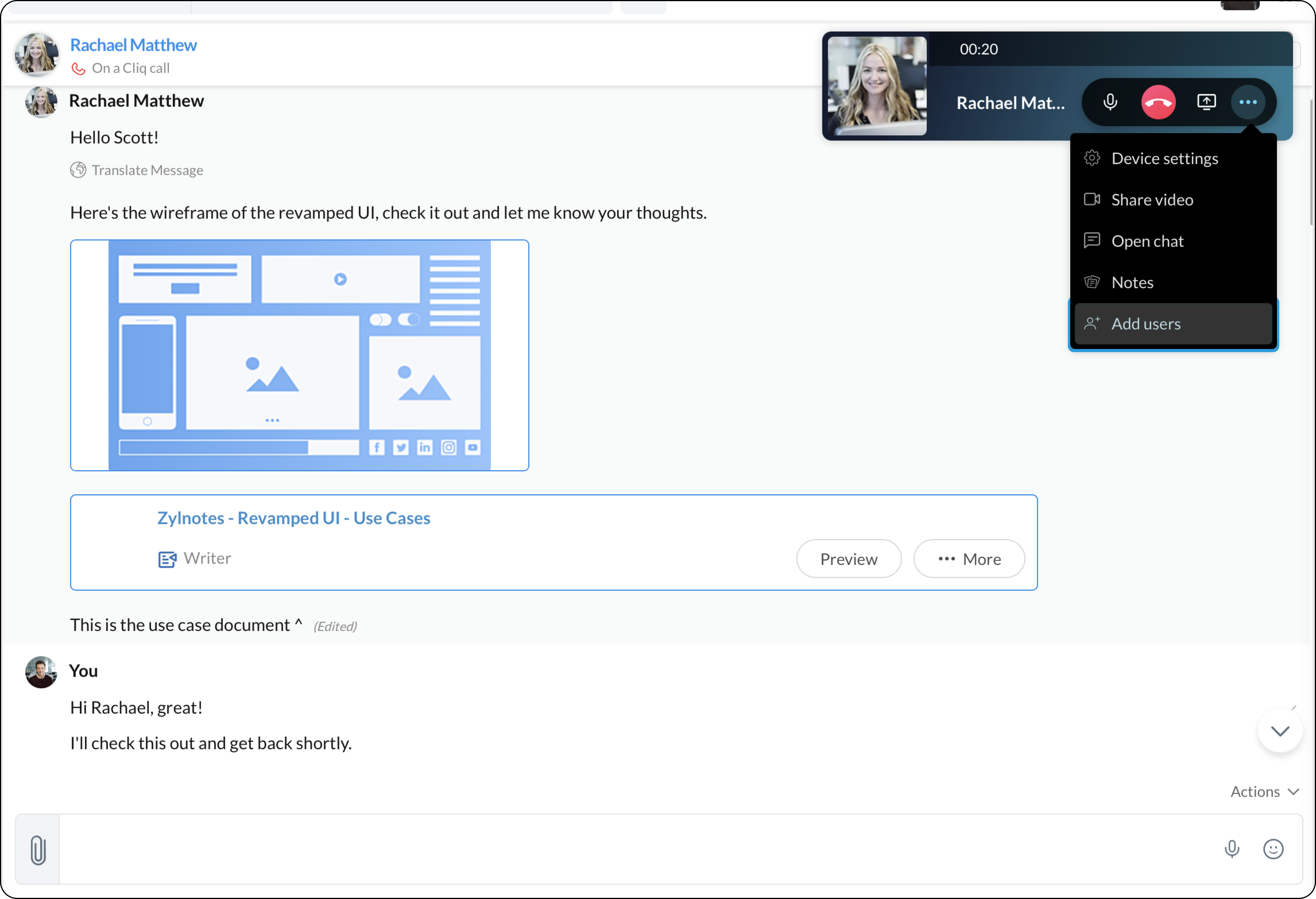1316x899 pixels.
Task: Click the scroll-to-bottom chevron button
Action: [x=1280, y=731]
